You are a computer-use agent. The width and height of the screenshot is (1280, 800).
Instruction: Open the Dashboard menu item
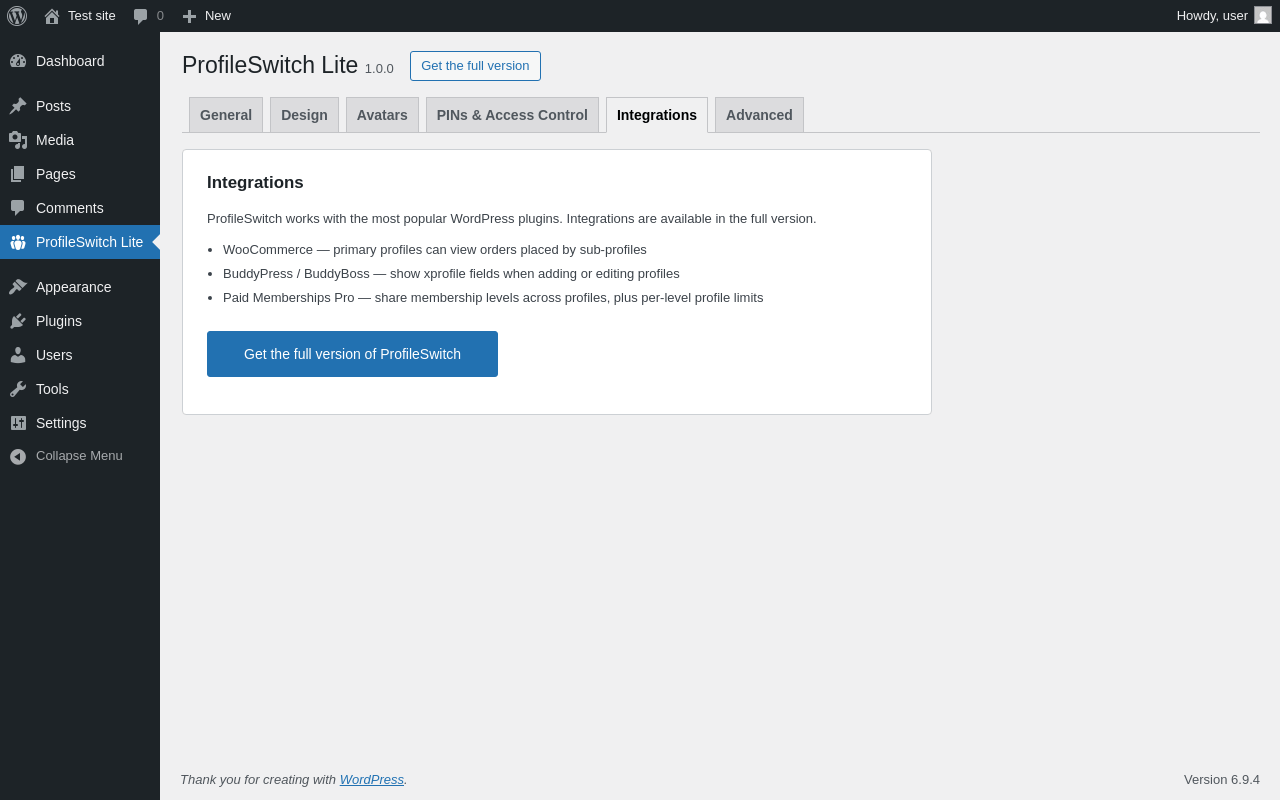(80, 61)
